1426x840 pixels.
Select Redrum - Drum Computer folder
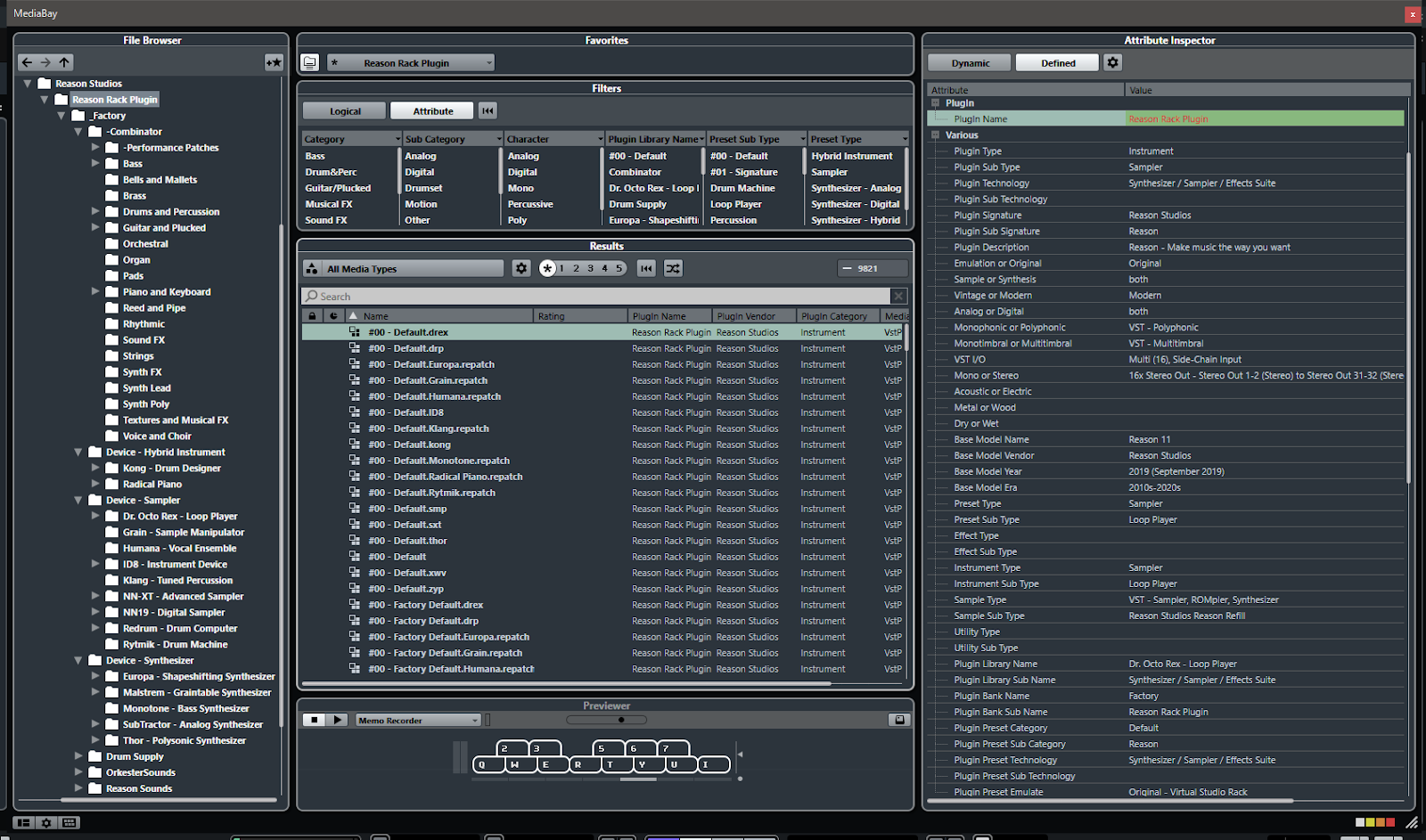coord(180,628)
